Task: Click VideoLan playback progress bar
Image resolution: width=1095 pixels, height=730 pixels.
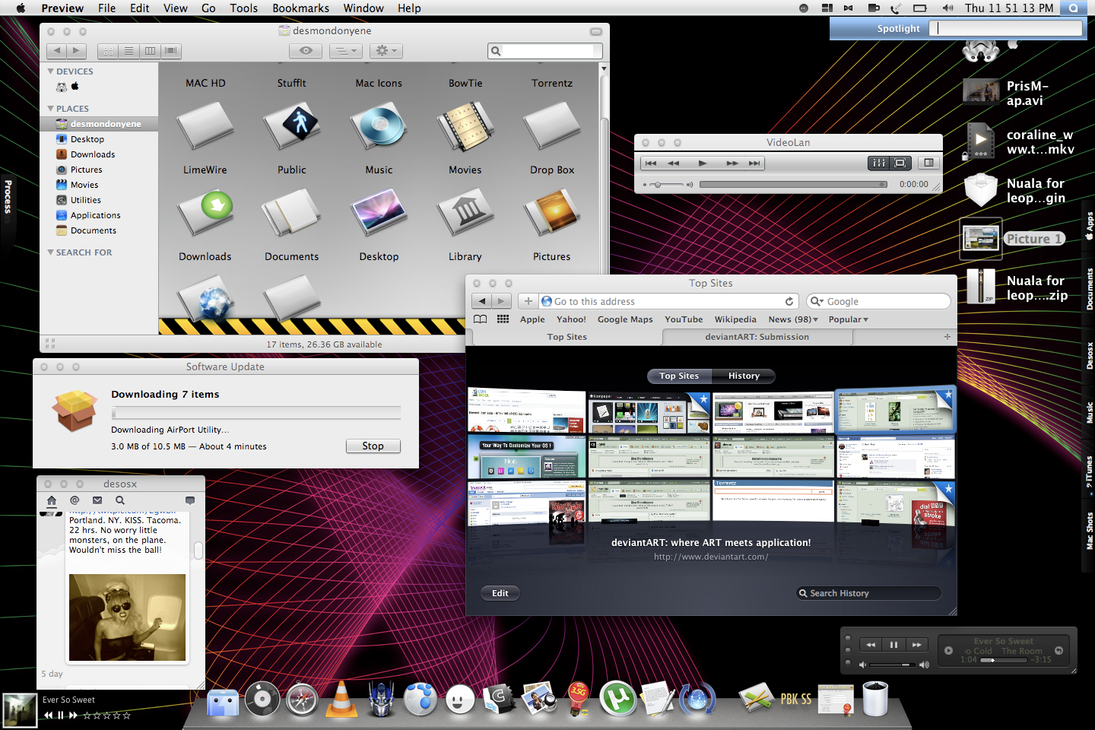Action: pos(793,184)
